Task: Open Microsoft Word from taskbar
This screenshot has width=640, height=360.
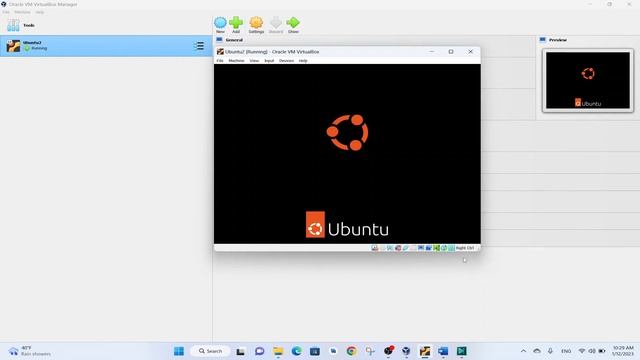Action: (443, 351)
